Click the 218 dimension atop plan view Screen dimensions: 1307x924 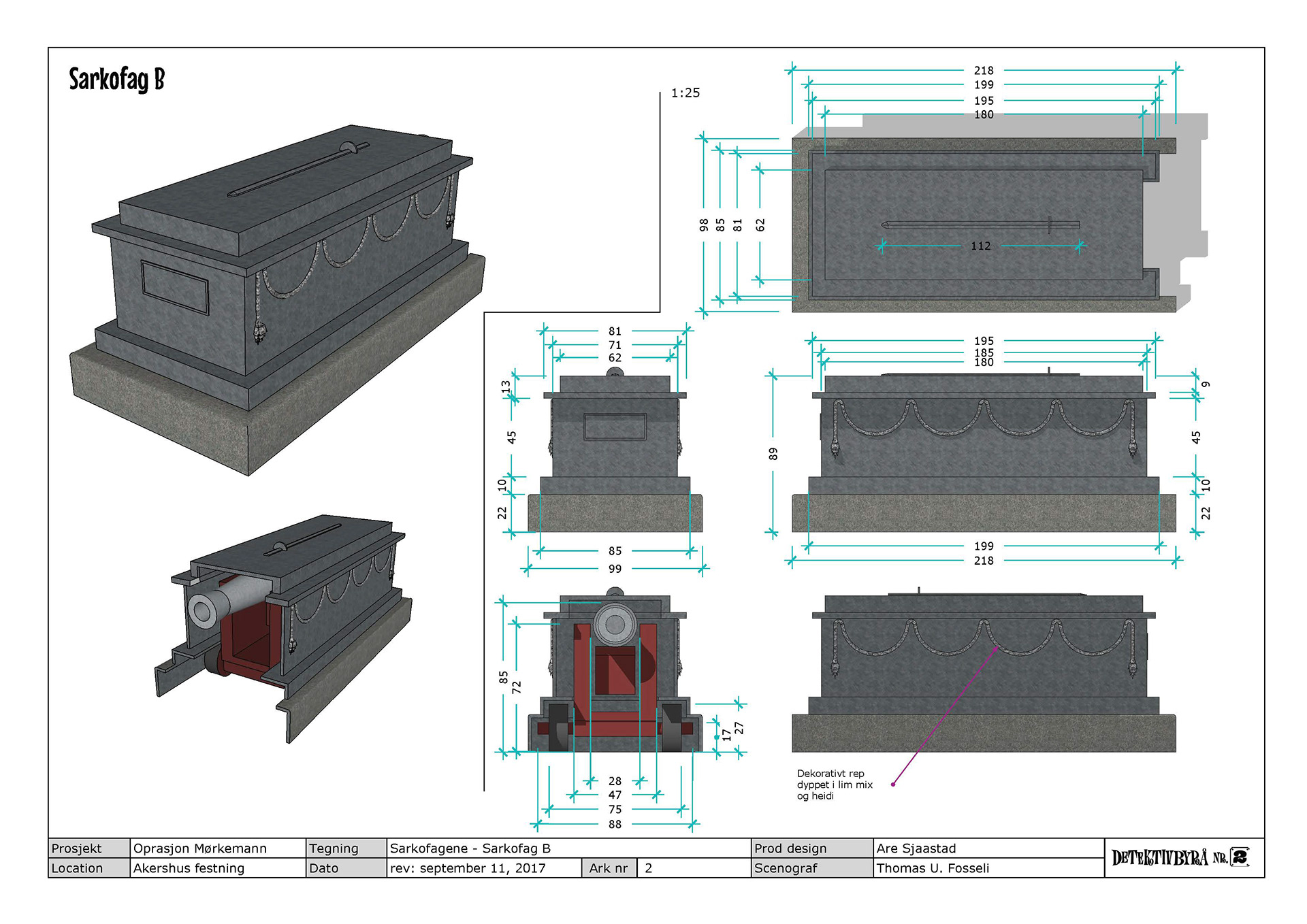(983, 71)
